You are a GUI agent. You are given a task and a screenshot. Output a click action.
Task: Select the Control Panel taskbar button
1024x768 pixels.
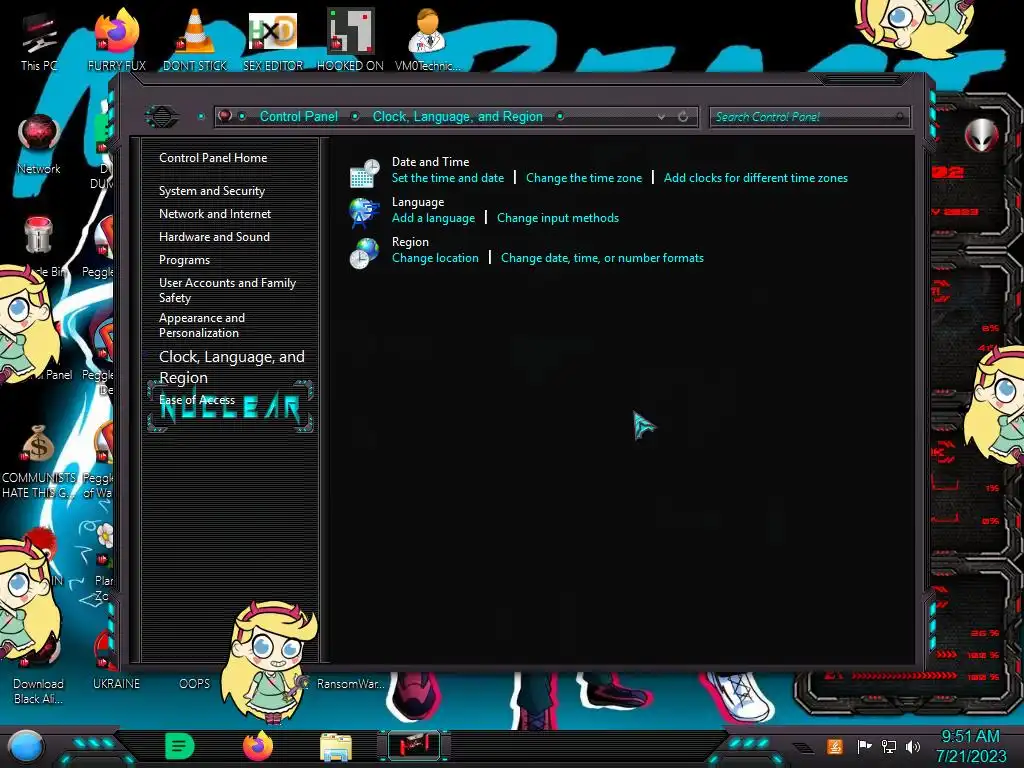[413, 746]
